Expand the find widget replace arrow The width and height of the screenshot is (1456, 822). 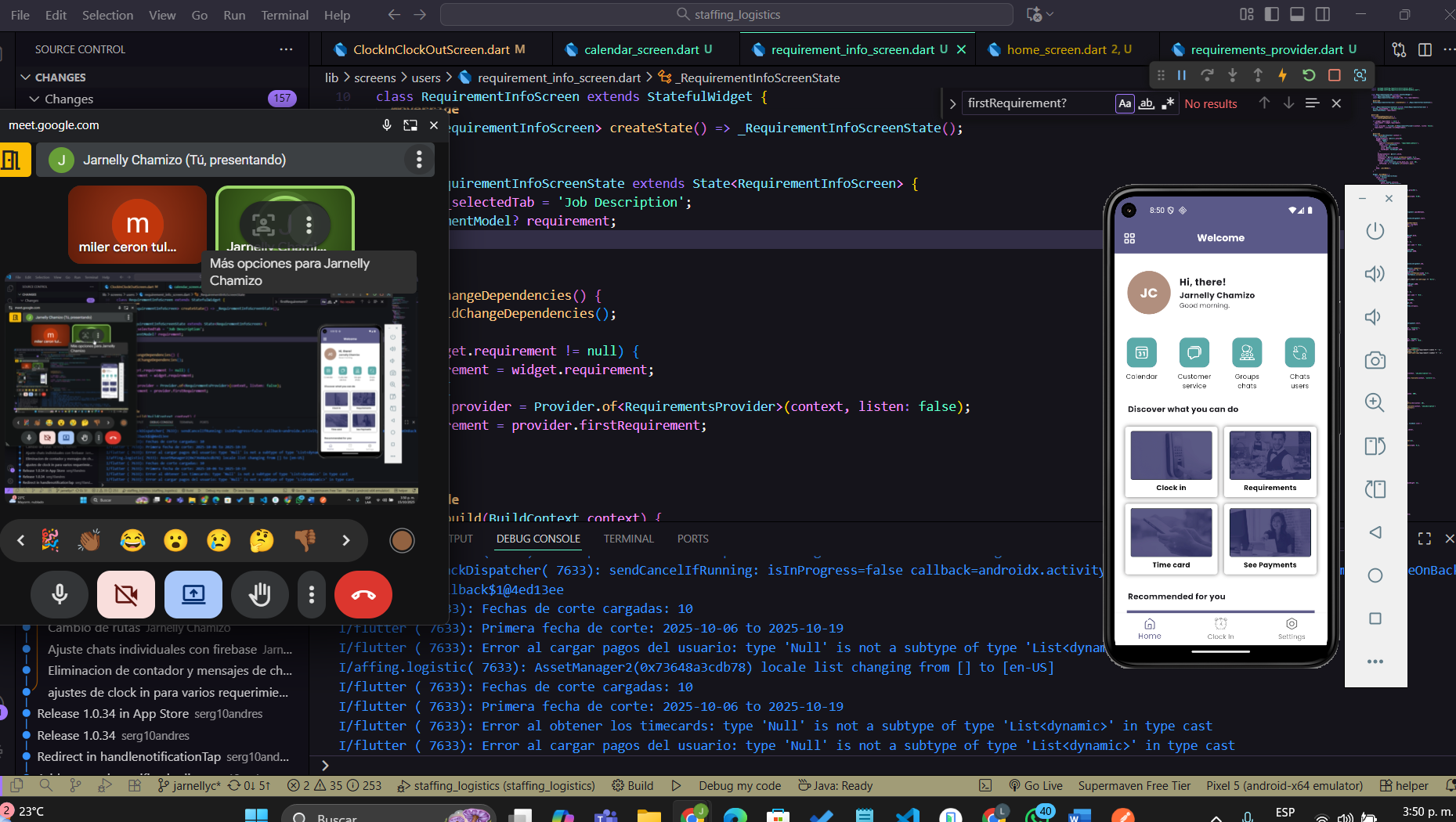[x=952, y=103]
